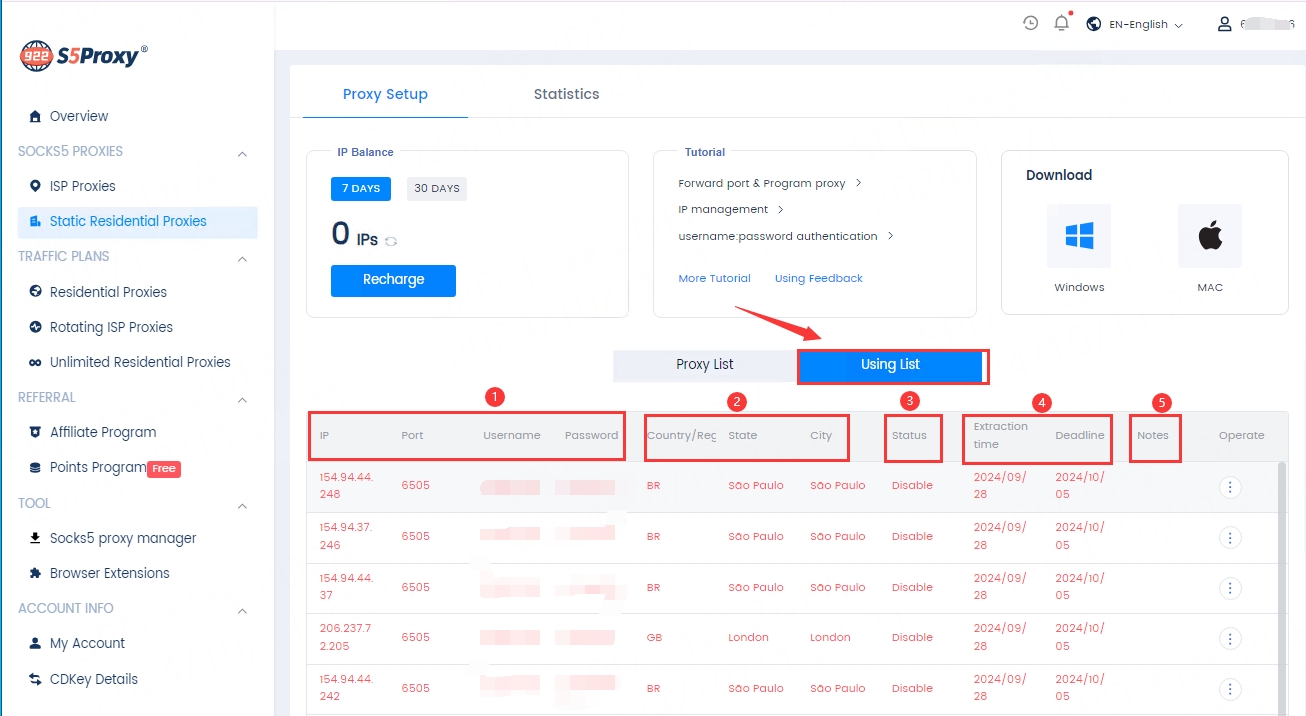Click the S5Proxy logo

coord(84,56)
